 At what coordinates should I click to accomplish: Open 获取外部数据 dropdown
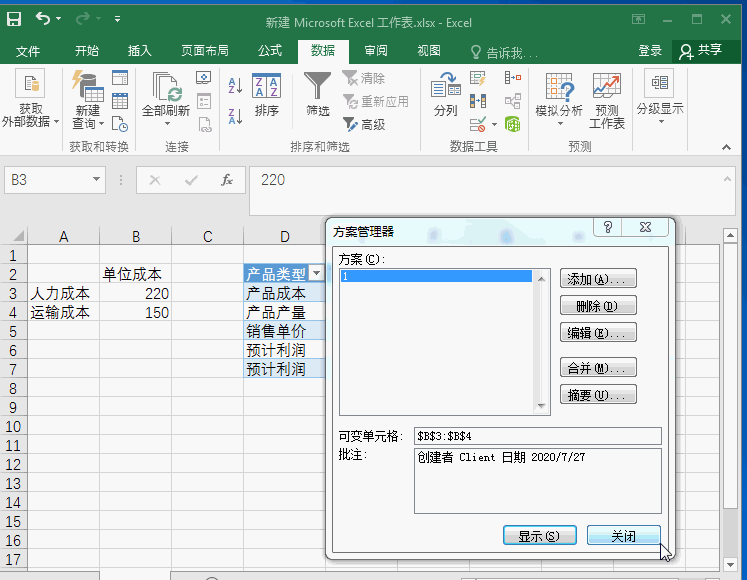coord(30,99)
